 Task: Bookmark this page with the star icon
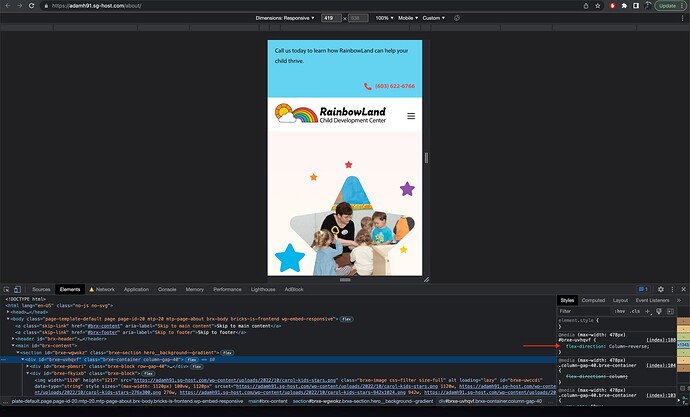pyautogui.click(x=598, y=6)
